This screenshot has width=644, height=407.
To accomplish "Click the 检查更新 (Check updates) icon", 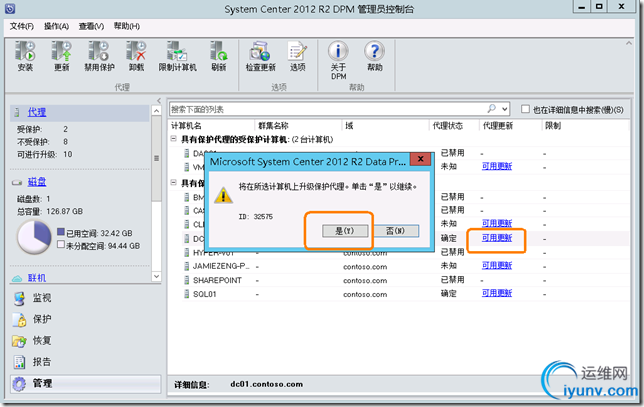I will [260, 56].
